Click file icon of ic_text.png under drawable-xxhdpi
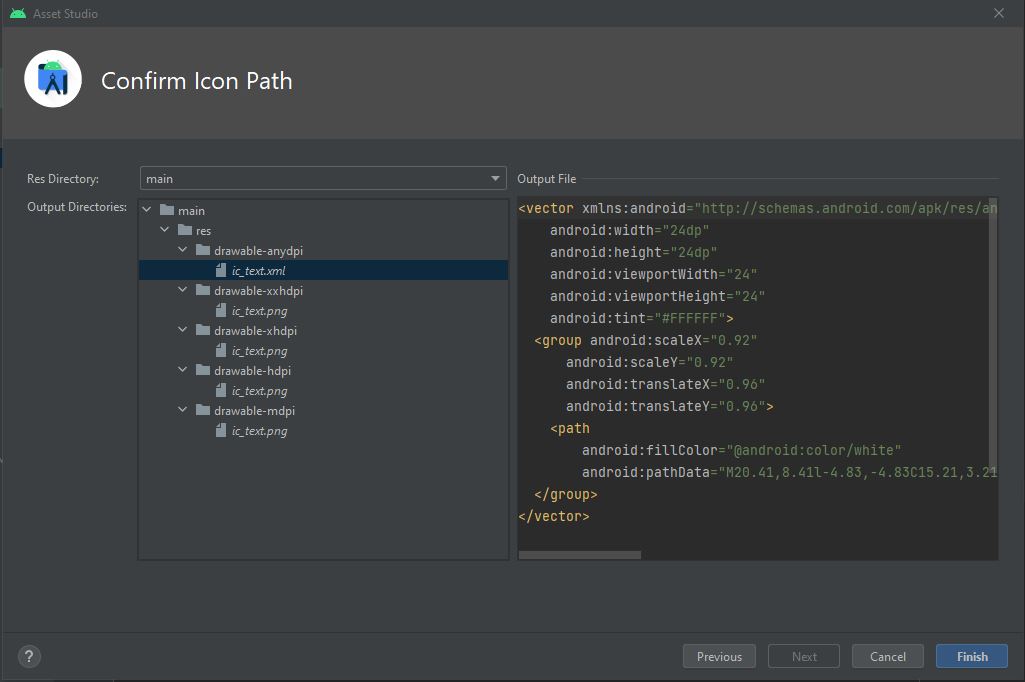Image resolution: width=1025 pixels, height=682 pixels. point(221,311)
